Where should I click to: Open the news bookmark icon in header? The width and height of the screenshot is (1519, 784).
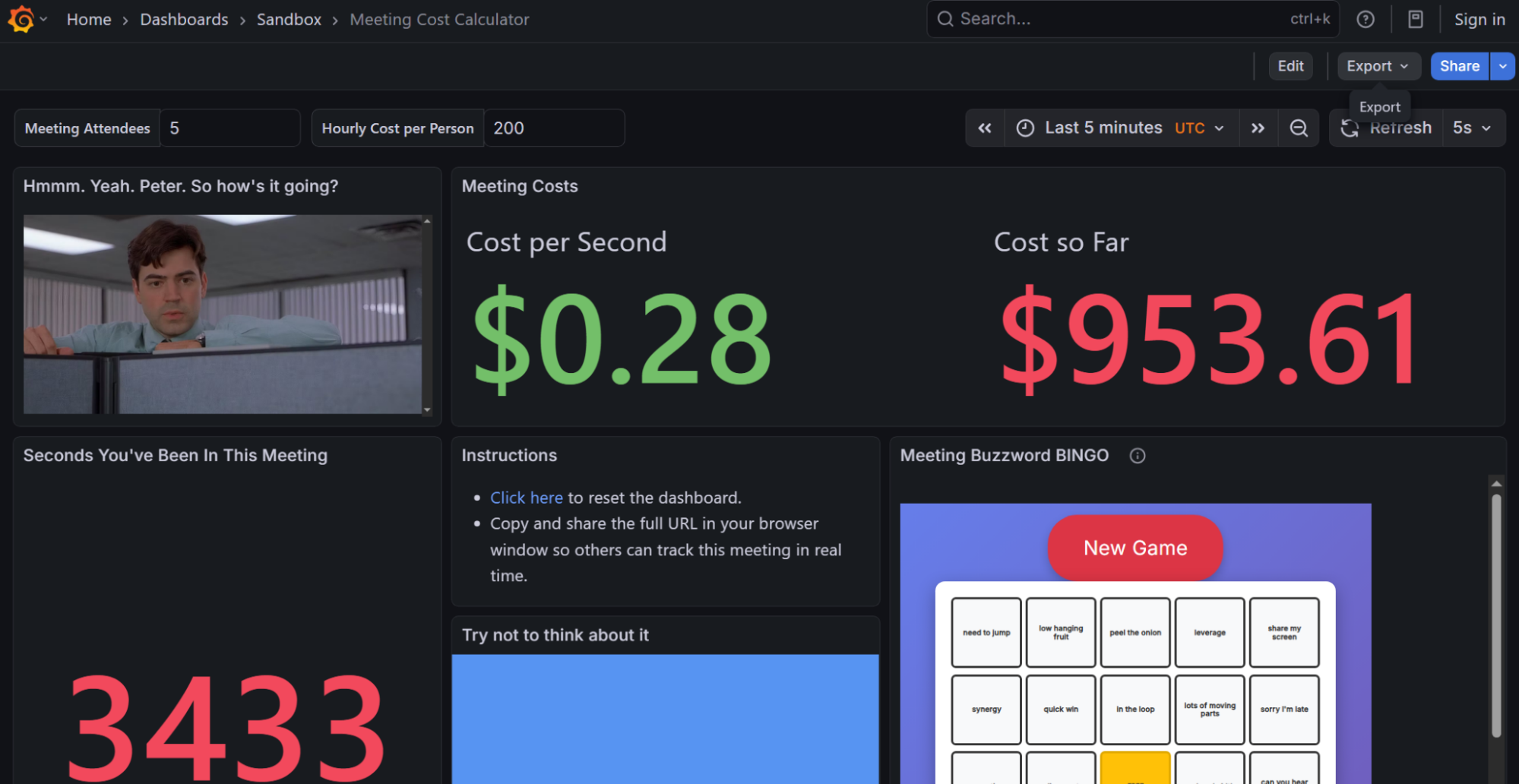coord(1415,20)
